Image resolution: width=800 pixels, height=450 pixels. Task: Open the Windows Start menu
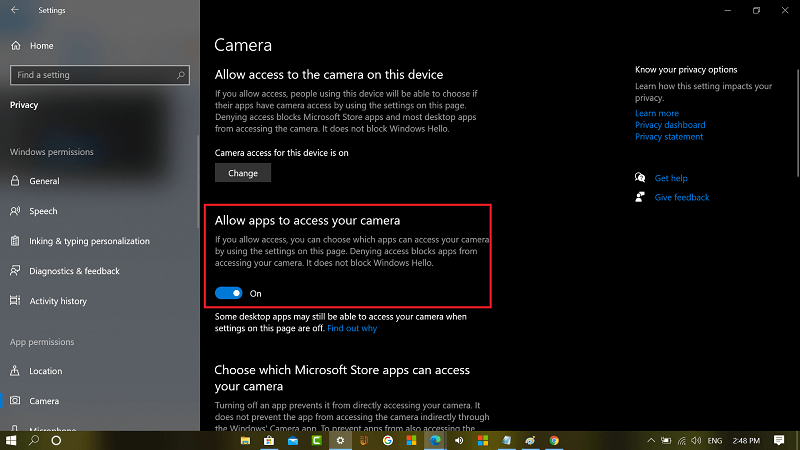point(11,440)
